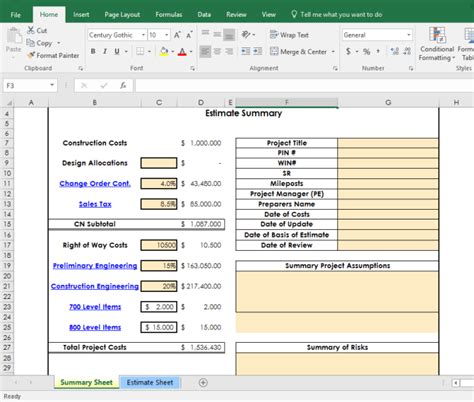Apply Comma Style format
Viewport: 474px width, 402px height.
point(378,51)
